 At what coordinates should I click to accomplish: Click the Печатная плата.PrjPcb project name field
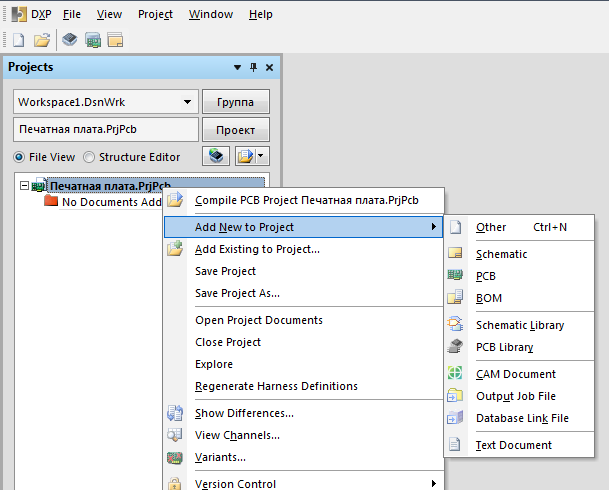pyautogui.click(x=106, y=129)
